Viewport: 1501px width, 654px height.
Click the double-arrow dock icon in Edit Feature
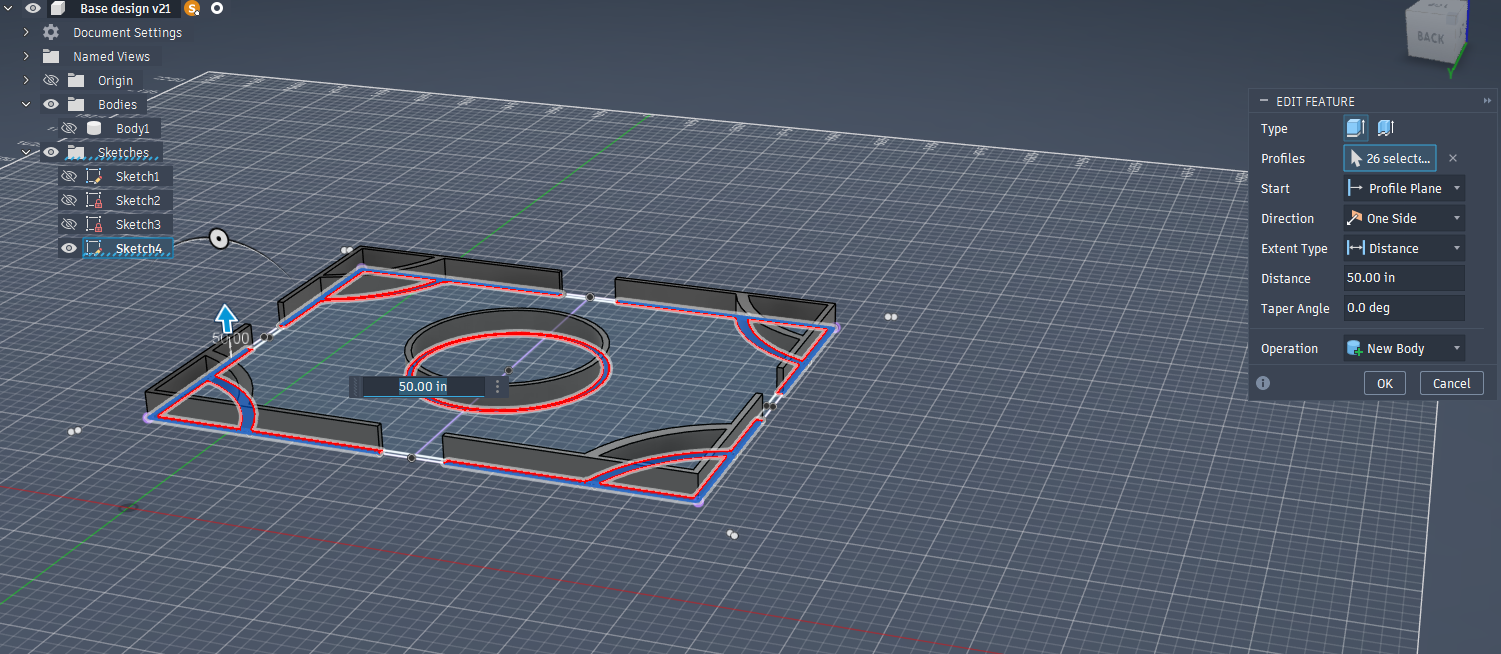(1487, 101)
